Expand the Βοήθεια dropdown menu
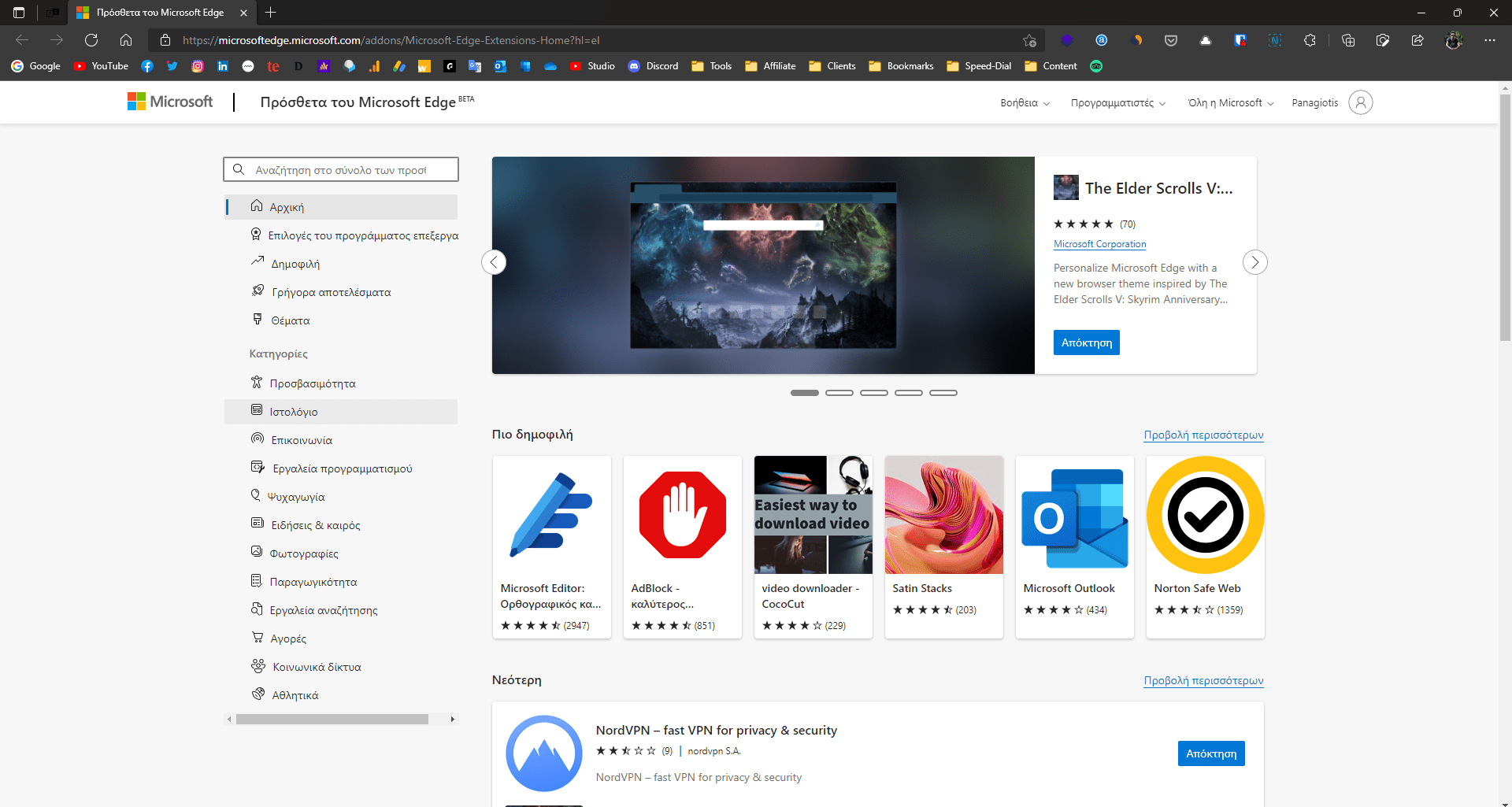Screen dimensions: 1512x807 pyautogui.click(x=1025, y=103)
